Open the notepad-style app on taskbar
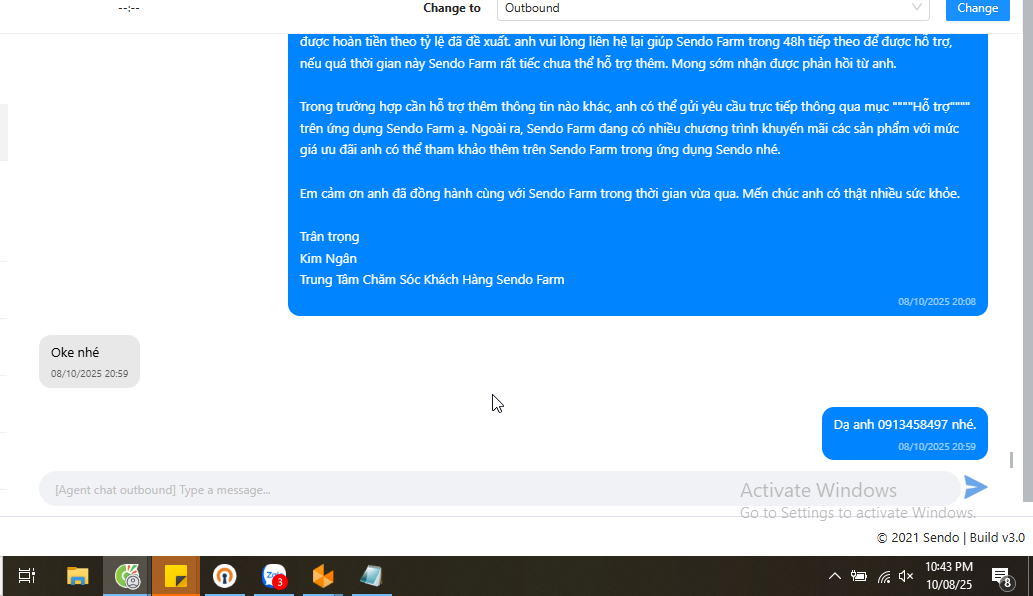 372,576
